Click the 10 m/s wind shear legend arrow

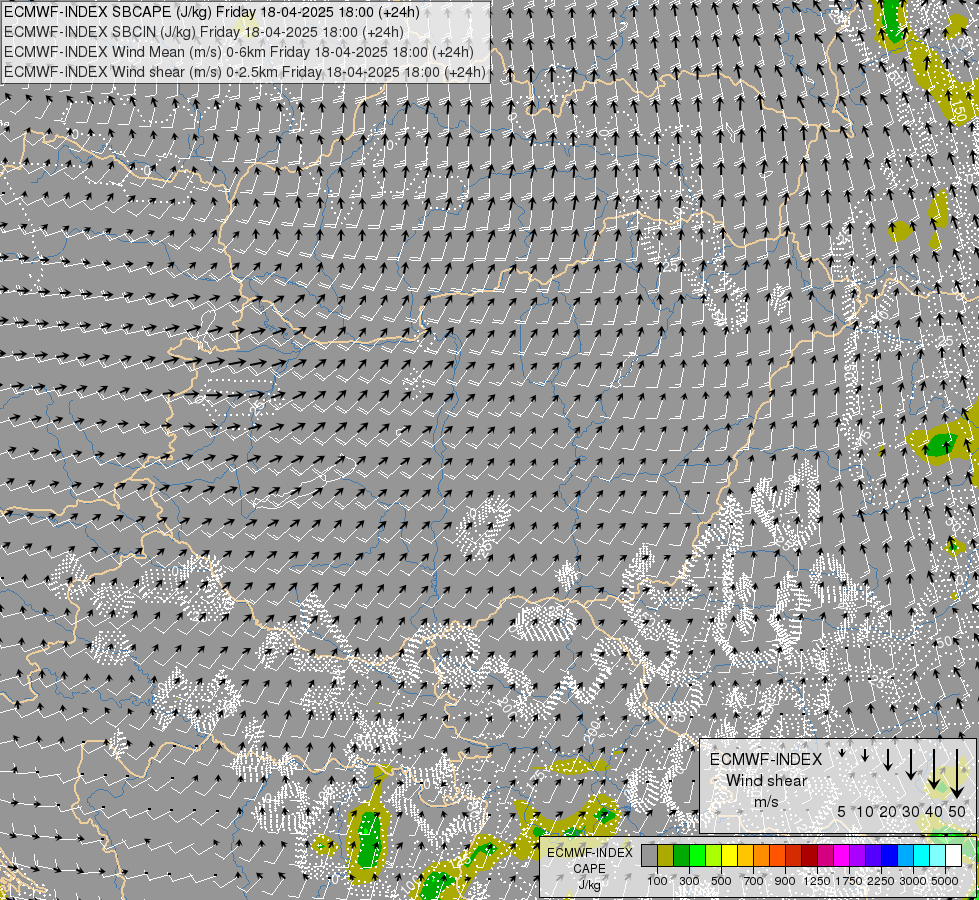865,755
